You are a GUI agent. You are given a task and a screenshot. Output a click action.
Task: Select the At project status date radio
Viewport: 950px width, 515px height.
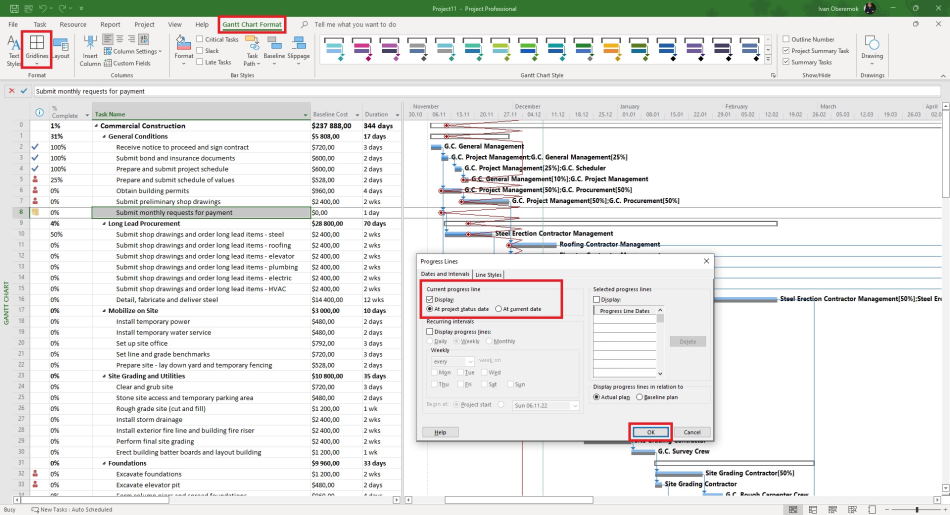tap(430, 309)
